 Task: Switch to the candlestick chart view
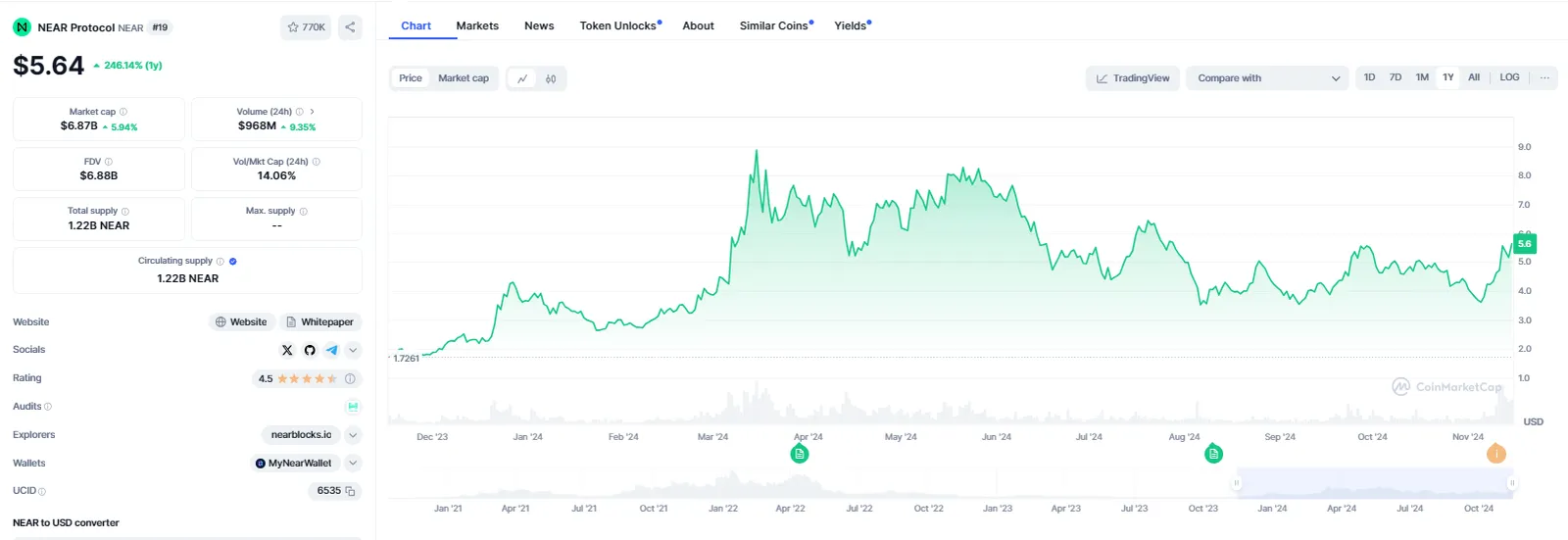click(551, 78)
